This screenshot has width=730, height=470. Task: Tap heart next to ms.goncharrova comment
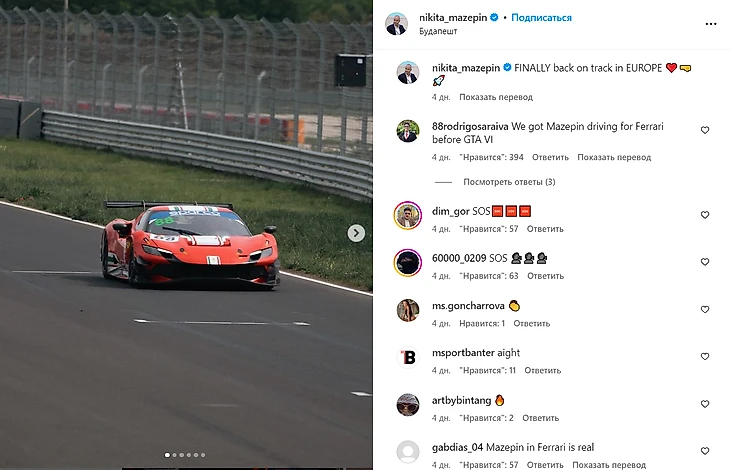click(705, 309)
